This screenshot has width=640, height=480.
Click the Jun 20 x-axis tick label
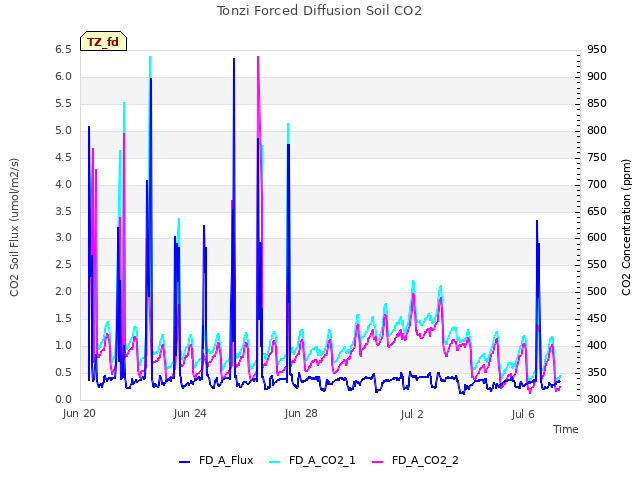[79, 413]
